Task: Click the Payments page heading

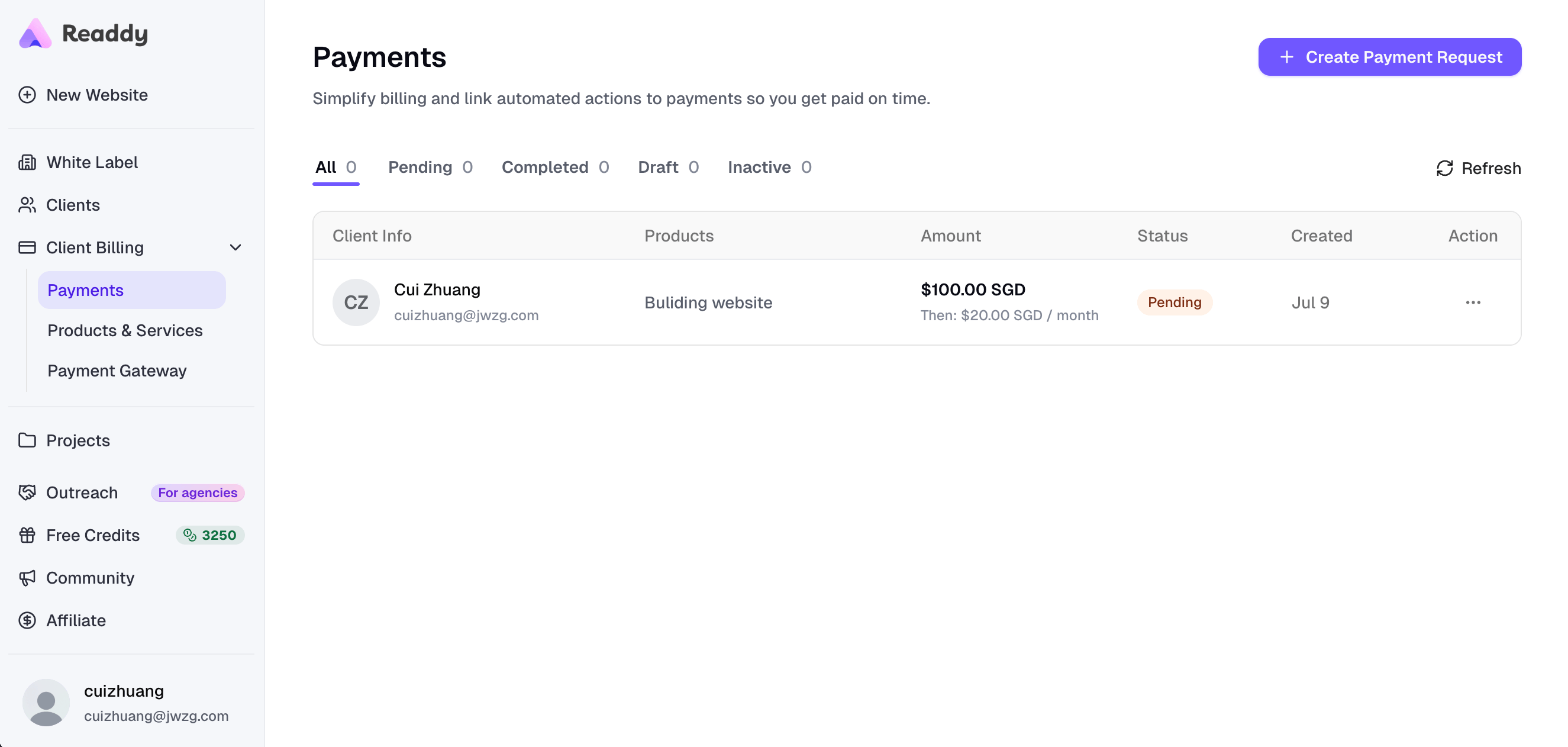Action: (x=379, y=57)
